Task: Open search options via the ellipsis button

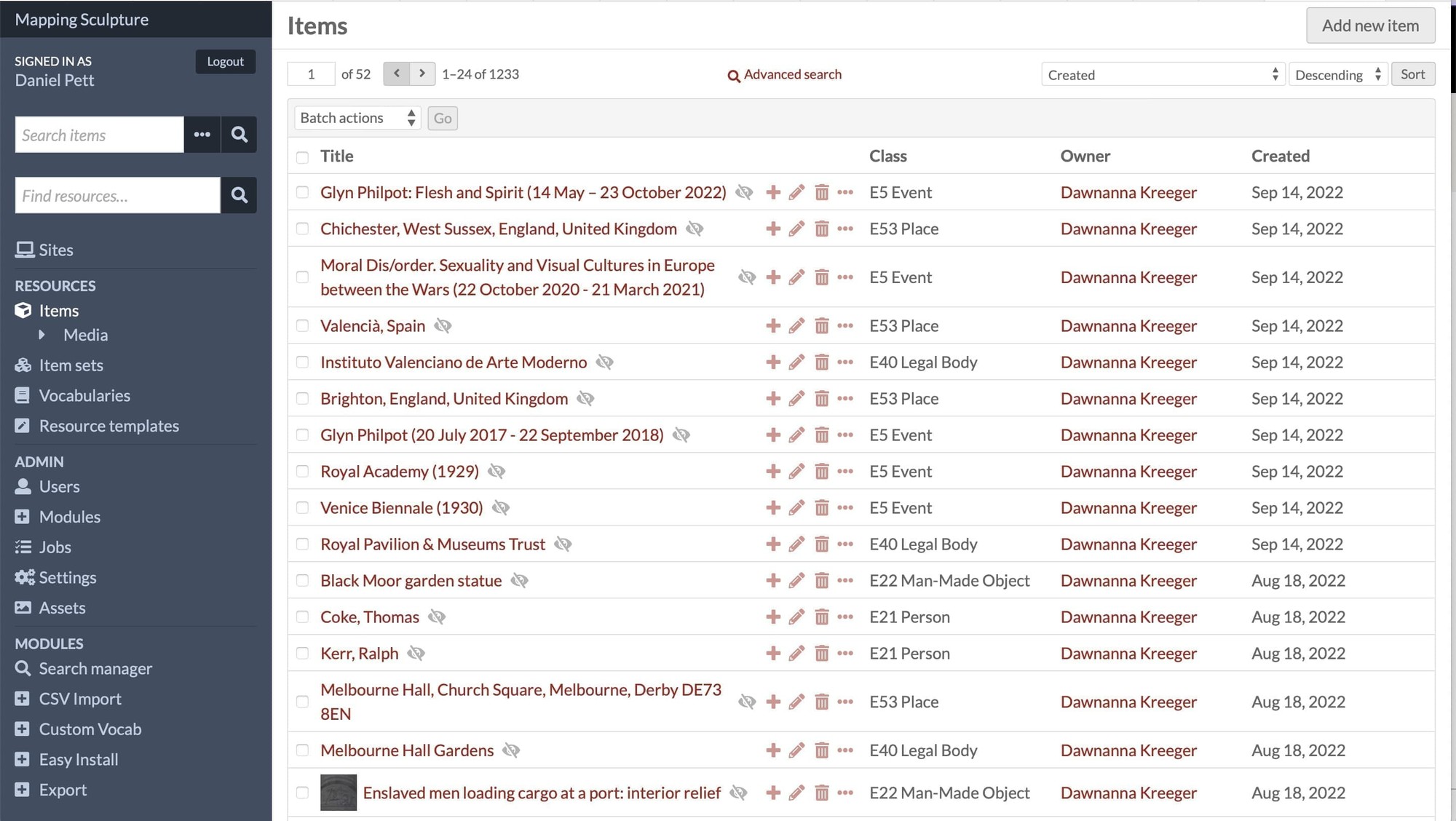Action: [202, 135]
